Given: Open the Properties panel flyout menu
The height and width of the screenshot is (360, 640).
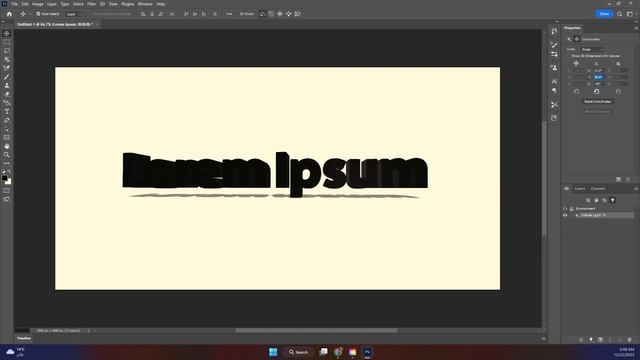Looking at the screenshot, I should pyautogui.click(x=636, y=28).
